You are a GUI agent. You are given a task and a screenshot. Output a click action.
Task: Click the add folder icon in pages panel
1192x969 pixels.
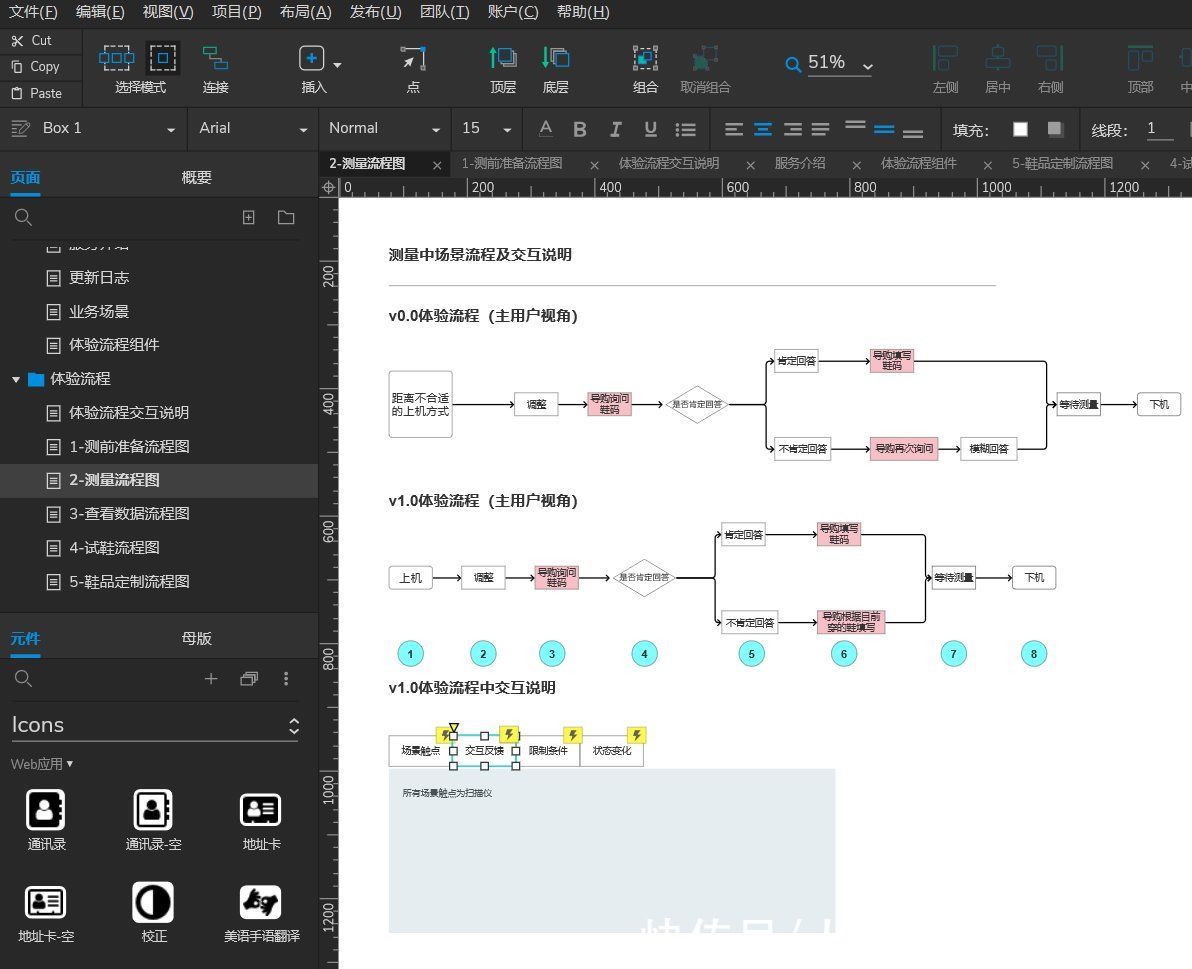tap(286, 217)
